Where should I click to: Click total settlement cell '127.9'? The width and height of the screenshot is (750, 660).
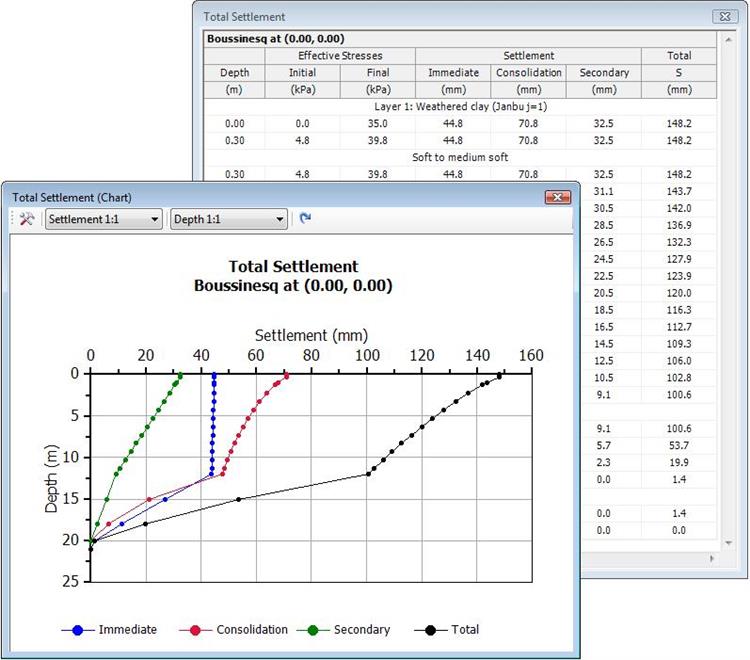coord(679,259)
